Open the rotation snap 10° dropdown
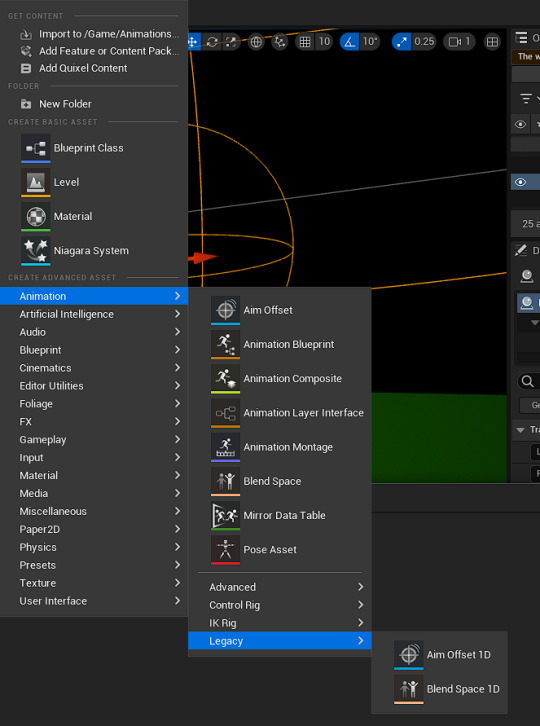The image size is (540, 726). pos(370,42)
